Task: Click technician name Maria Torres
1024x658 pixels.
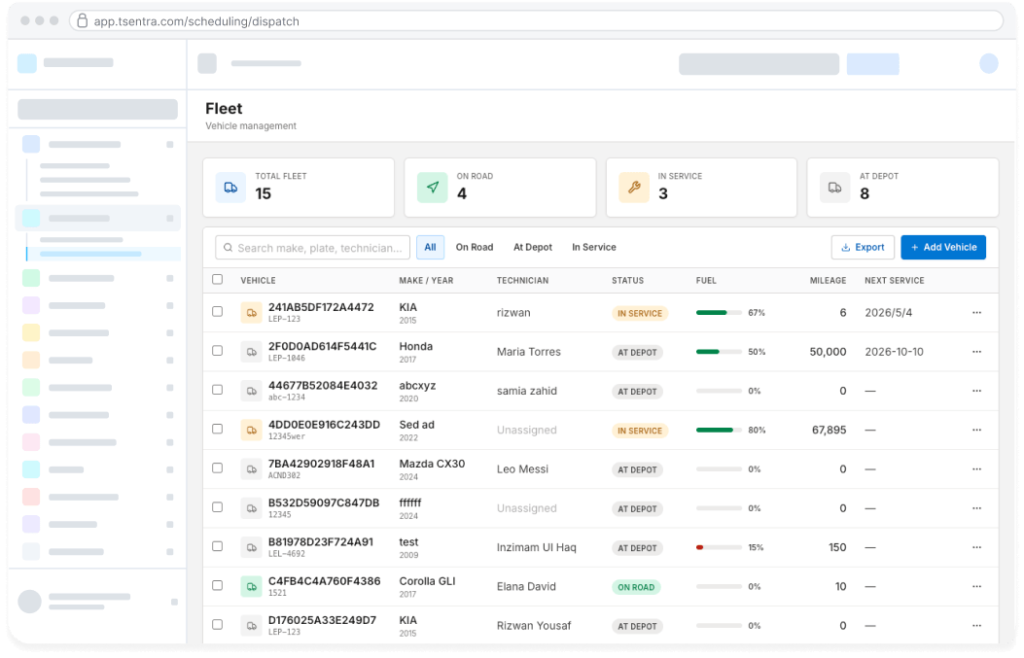Action: click(x=528, y=352)
